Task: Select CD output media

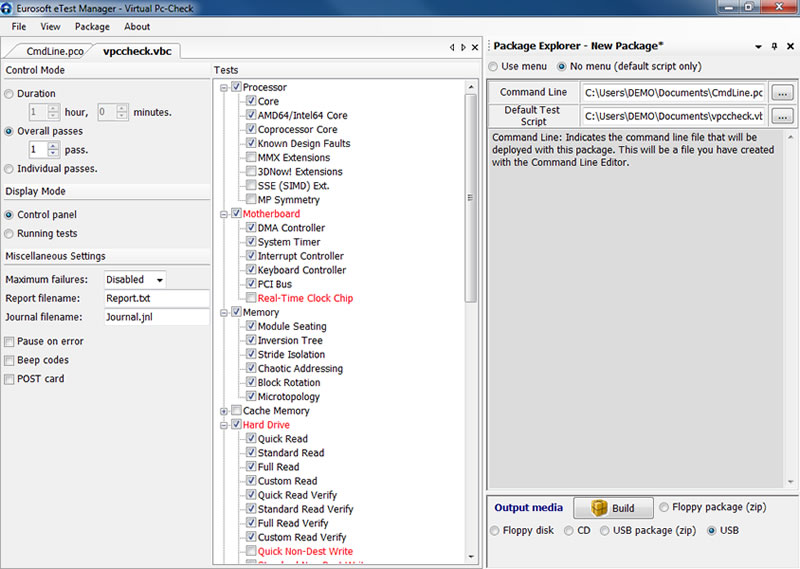Action: click(569, 531)
